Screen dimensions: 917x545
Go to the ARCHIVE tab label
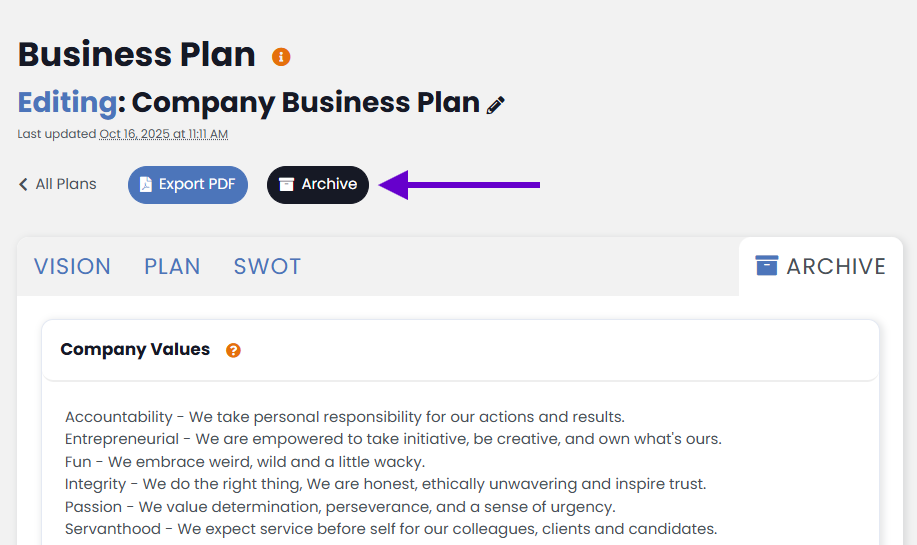(x=836, y=266)
